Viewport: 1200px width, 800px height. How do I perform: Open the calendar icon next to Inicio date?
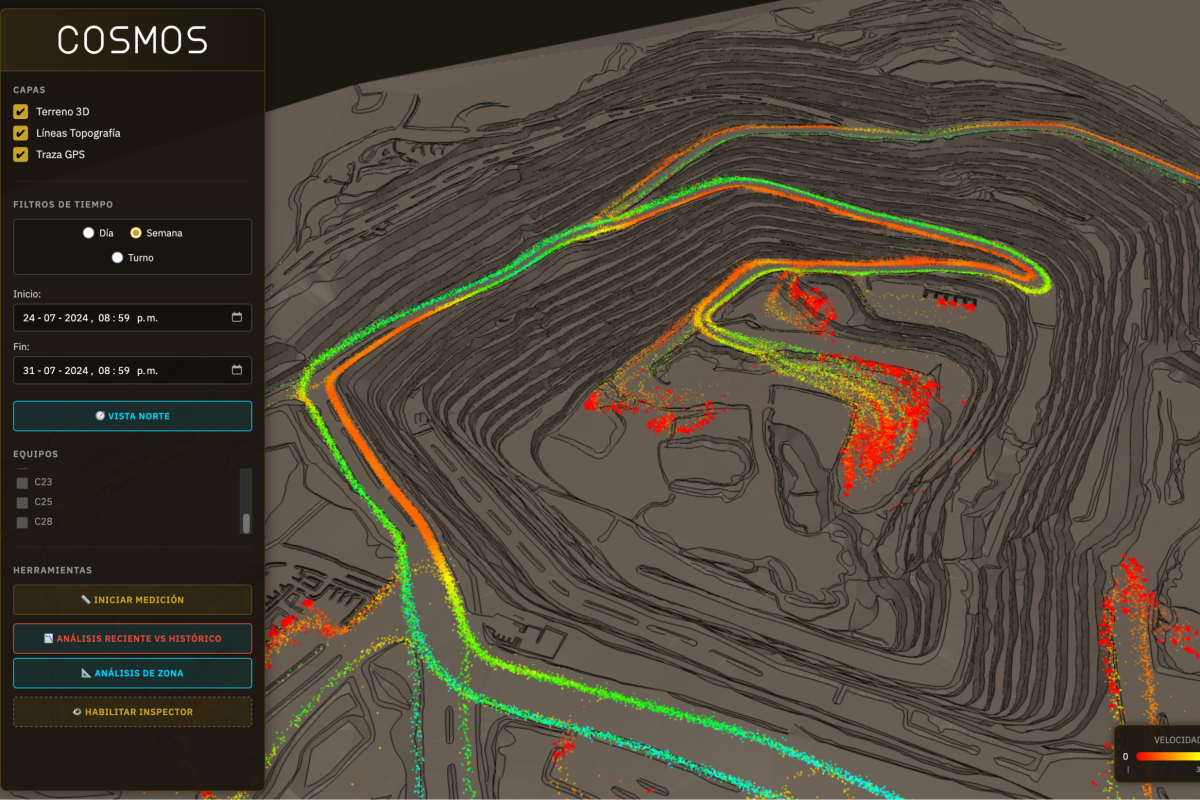pyautogui.click(x=237, y=318)
